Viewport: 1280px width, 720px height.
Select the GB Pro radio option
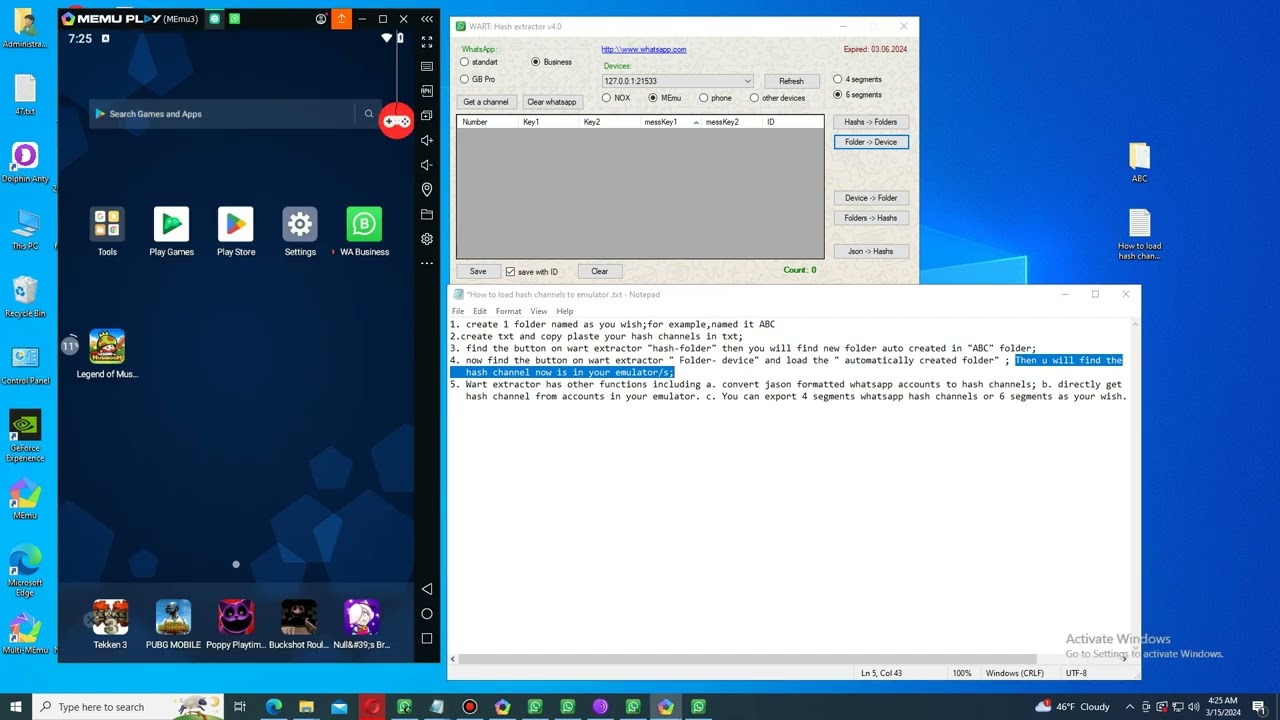coord(477,79)
